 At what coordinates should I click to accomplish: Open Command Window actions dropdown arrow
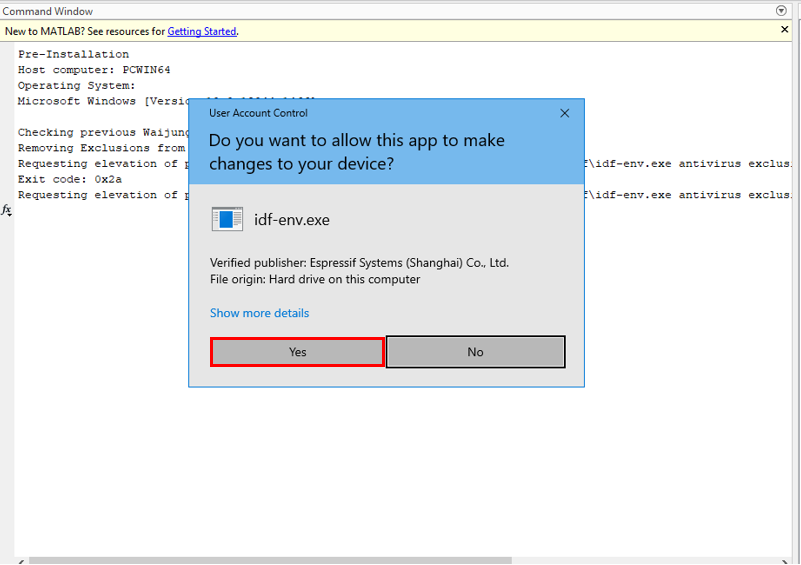(x=781, y=10)
